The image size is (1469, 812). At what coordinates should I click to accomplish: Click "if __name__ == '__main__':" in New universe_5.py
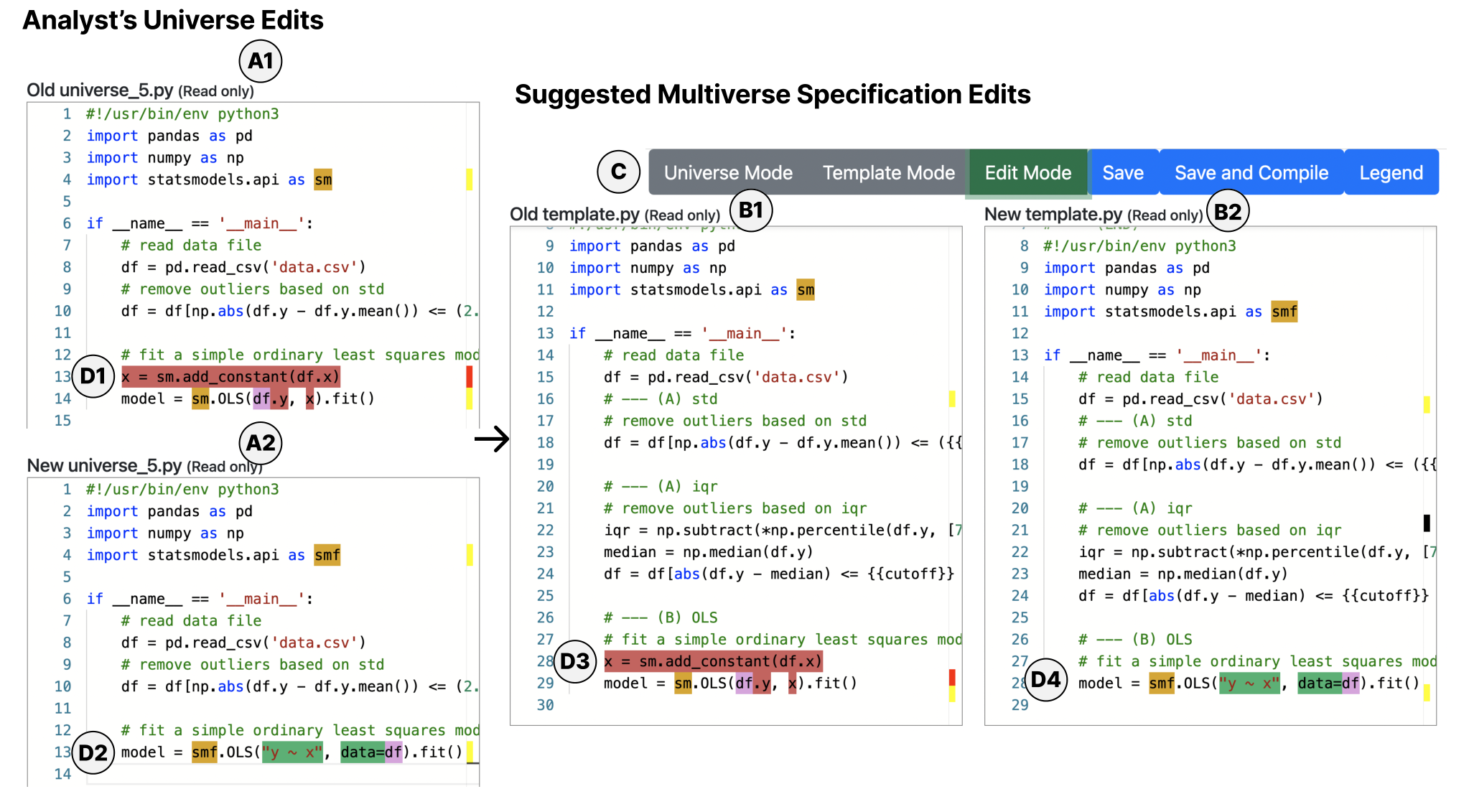[200, 599]
